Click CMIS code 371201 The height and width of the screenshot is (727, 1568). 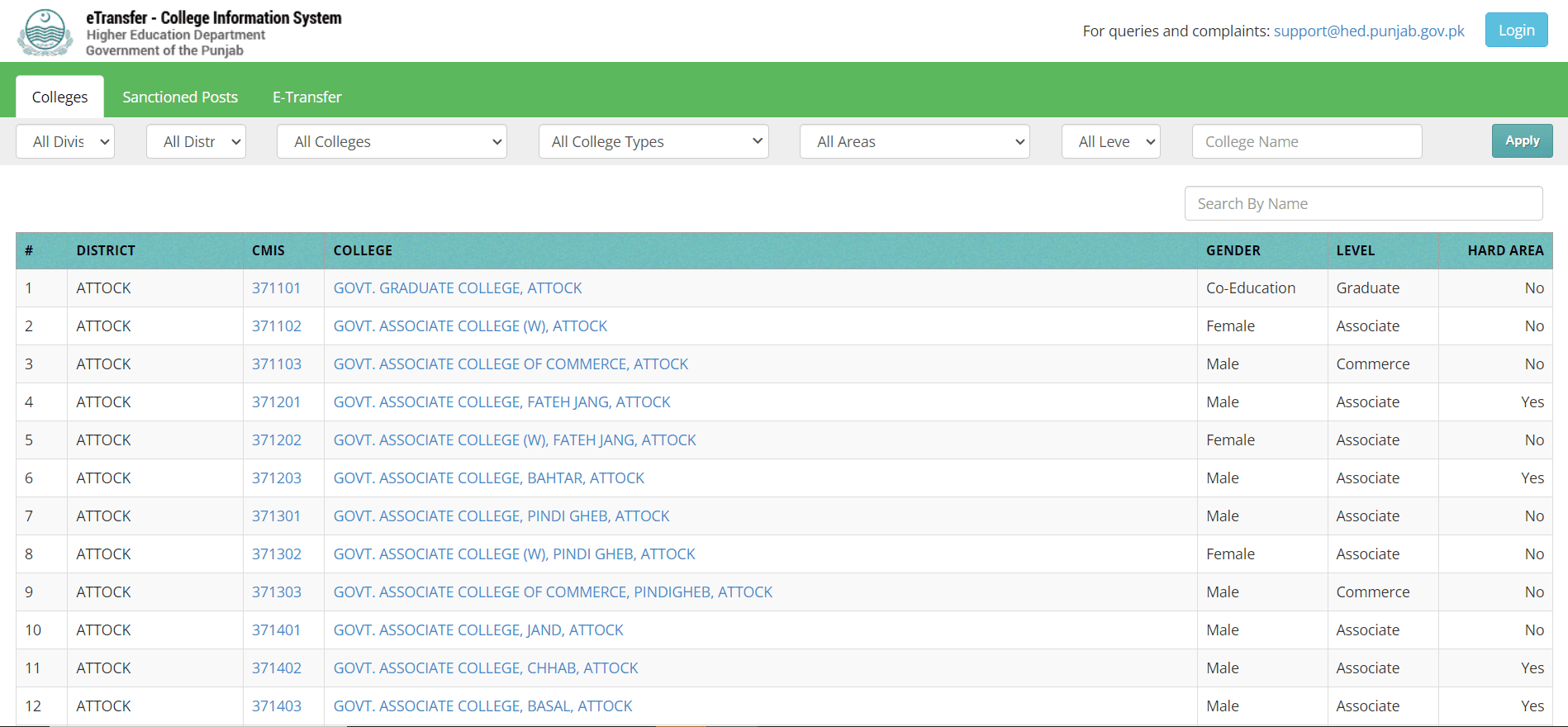point(276,402)
